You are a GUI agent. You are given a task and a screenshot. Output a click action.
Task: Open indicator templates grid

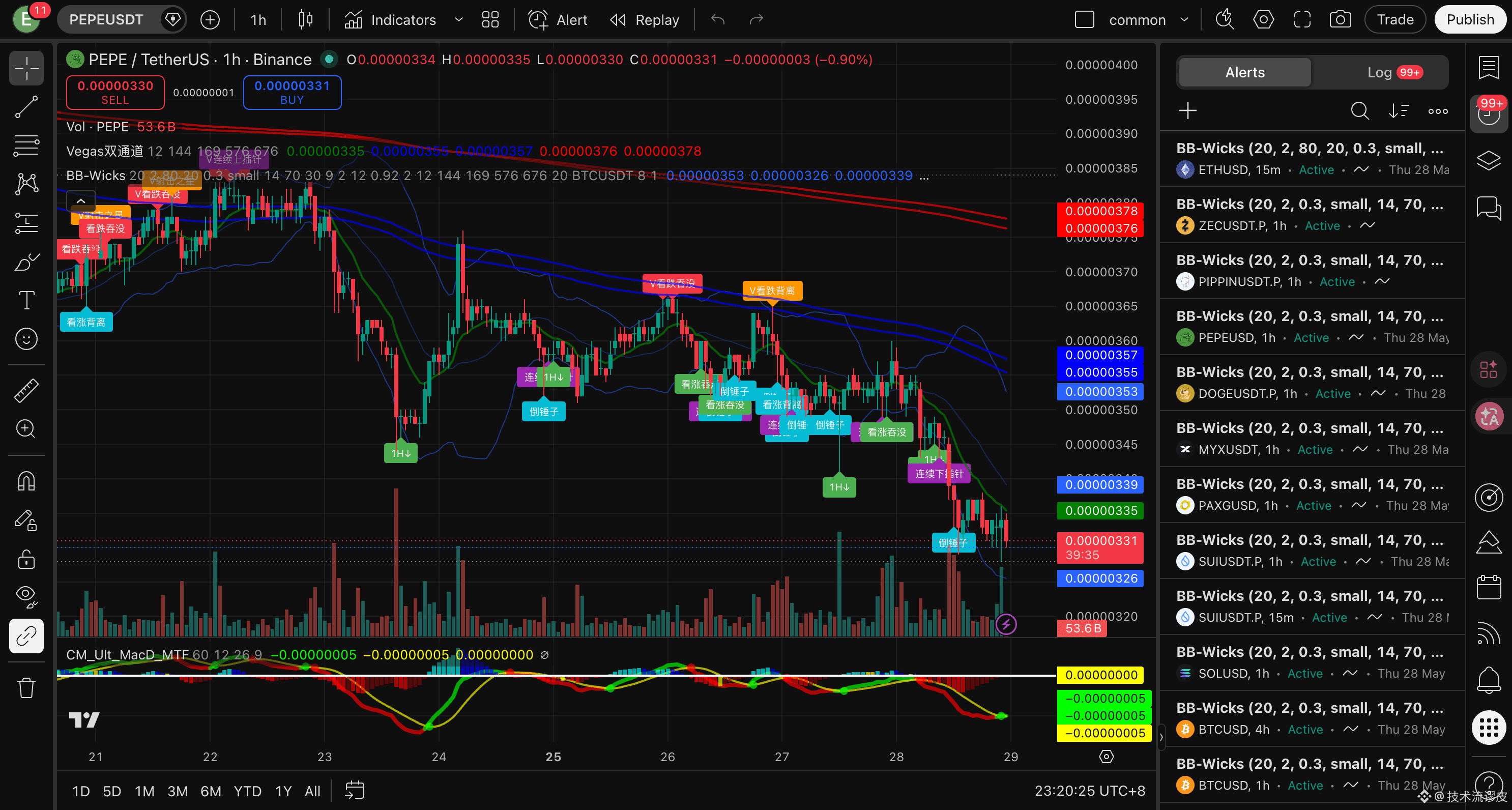pyautogui.click(x=490, y=20)
